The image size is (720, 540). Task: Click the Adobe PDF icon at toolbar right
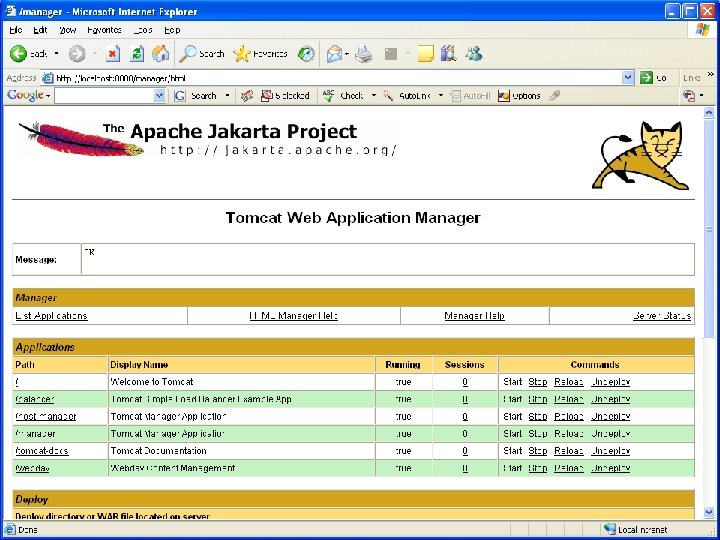[x=689, y=96]
